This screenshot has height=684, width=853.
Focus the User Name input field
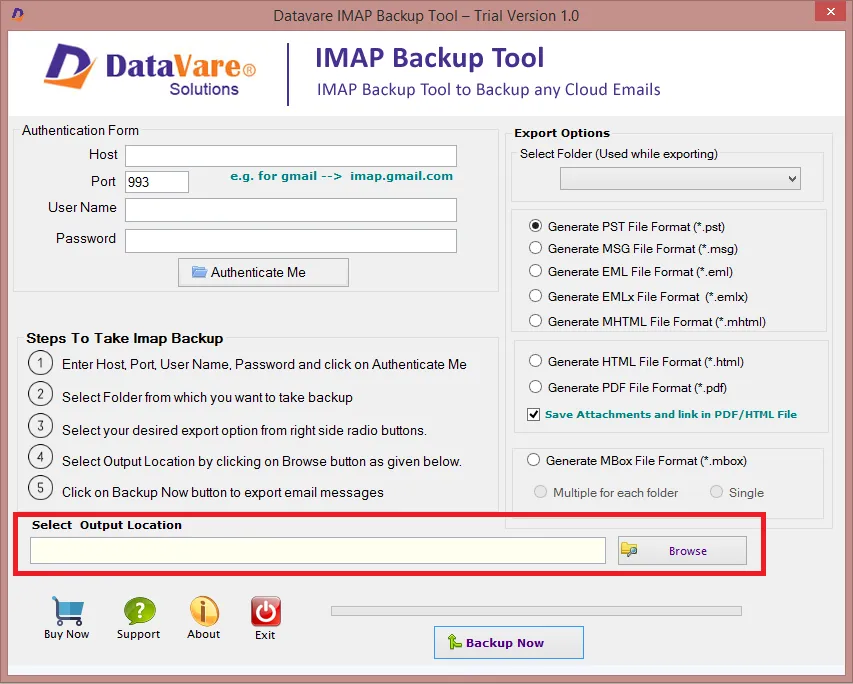click(291, 210)
